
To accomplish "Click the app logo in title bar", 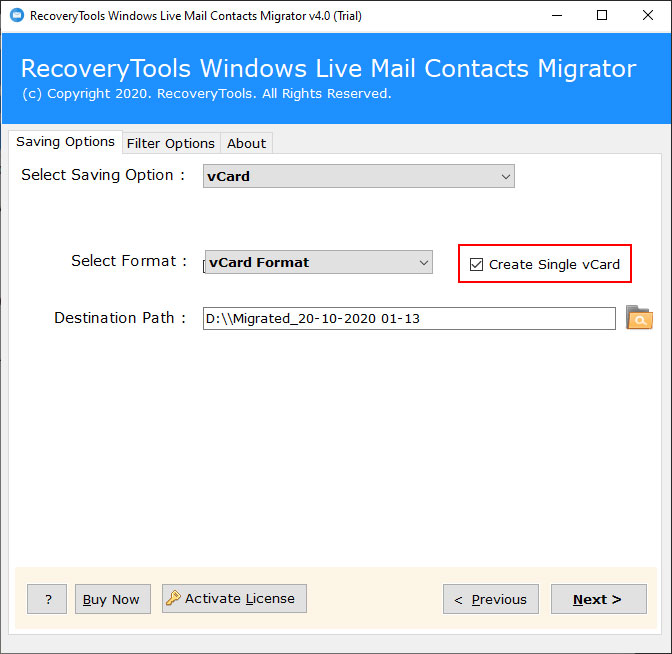I will pos(17,15).
